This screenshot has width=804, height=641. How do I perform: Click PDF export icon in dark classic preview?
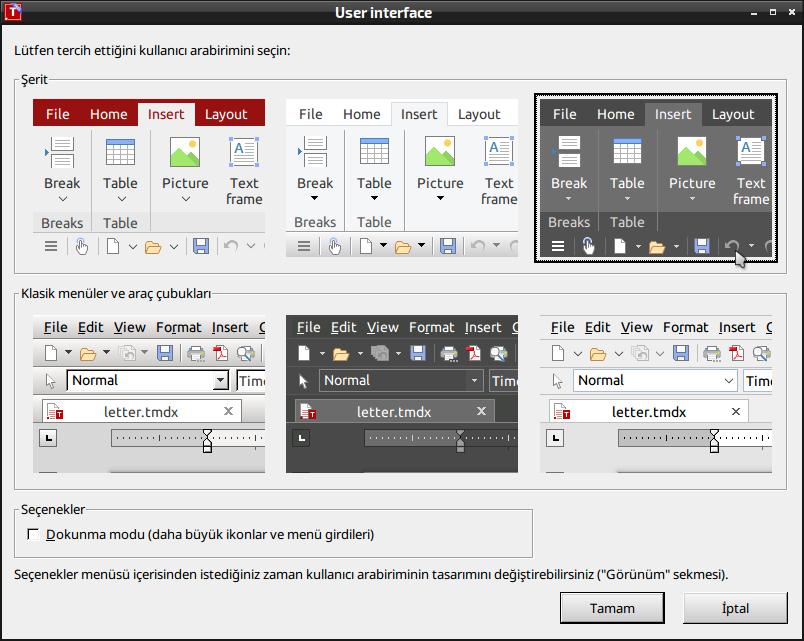pos(473,353)
